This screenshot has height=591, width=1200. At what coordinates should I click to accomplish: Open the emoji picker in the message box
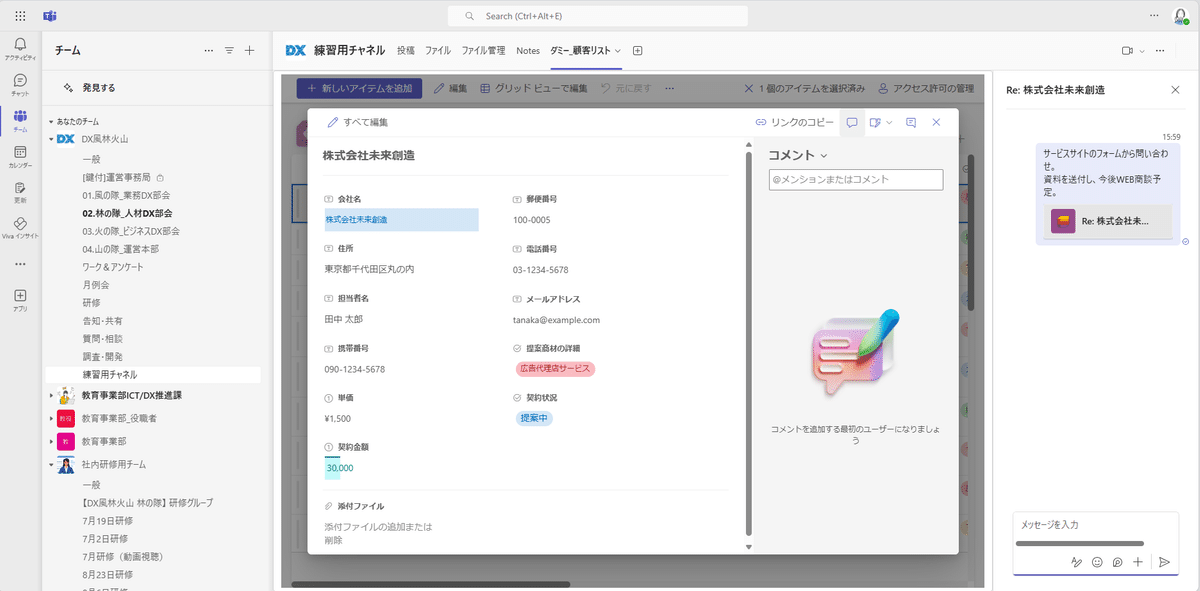click(x=1097, y=562)
